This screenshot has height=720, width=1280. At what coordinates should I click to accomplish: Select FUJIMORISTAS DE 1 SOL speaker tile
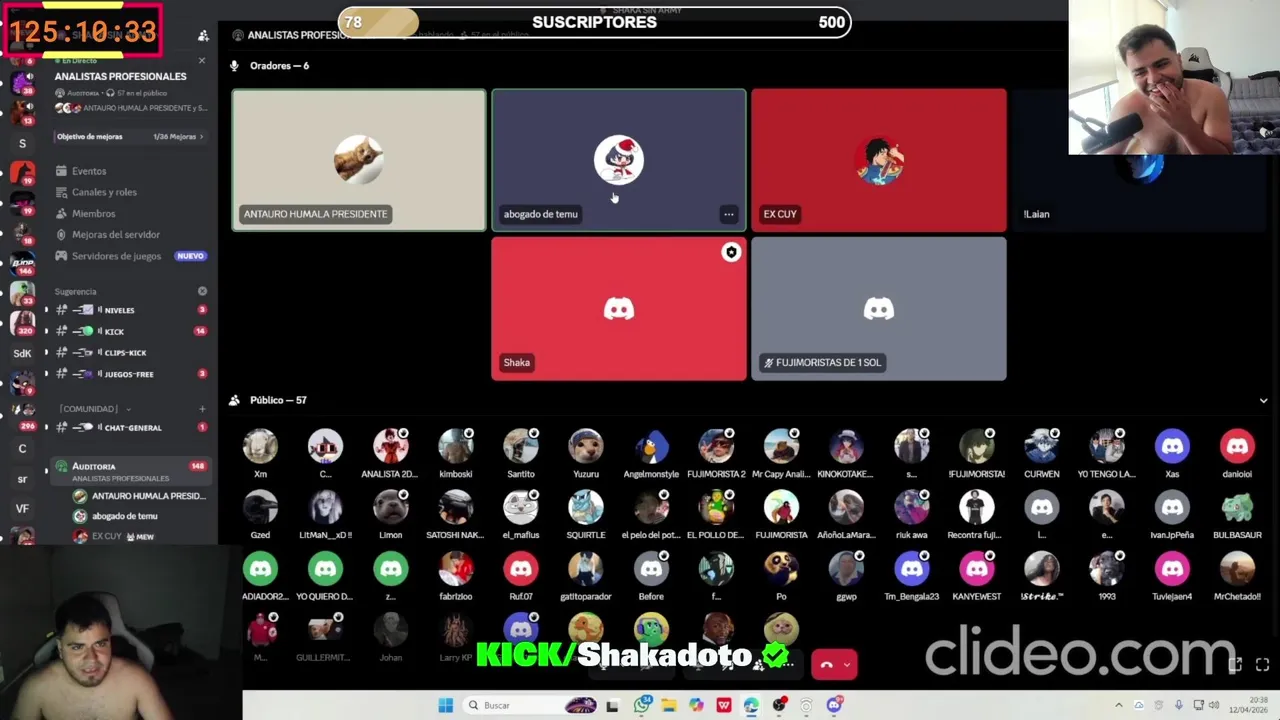tap(879, 308)
